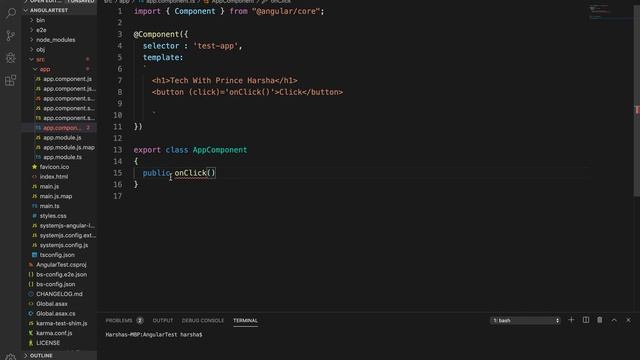Open the Manage gear at sidebar bottom
640x360 pixels.
point(11,357)
